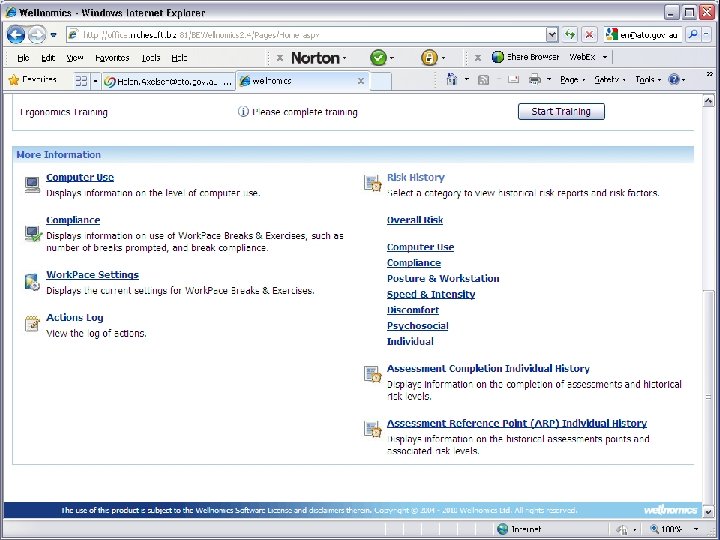Click the Quick Tabs grid icon
This screenshot has height=540, width=720.
(x=81, y=81)
